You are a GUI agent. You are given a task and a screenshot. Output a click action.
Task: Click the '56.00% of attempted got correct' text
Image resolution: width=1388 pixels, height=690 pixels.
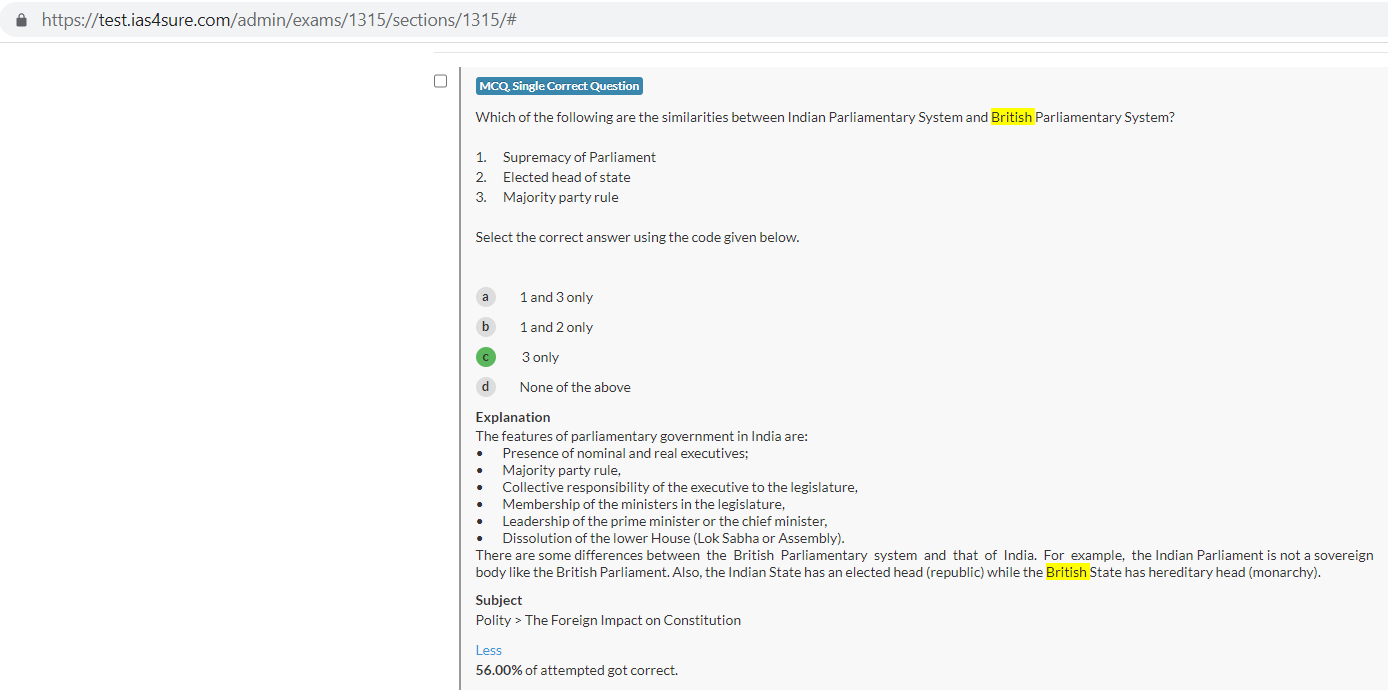576,670
